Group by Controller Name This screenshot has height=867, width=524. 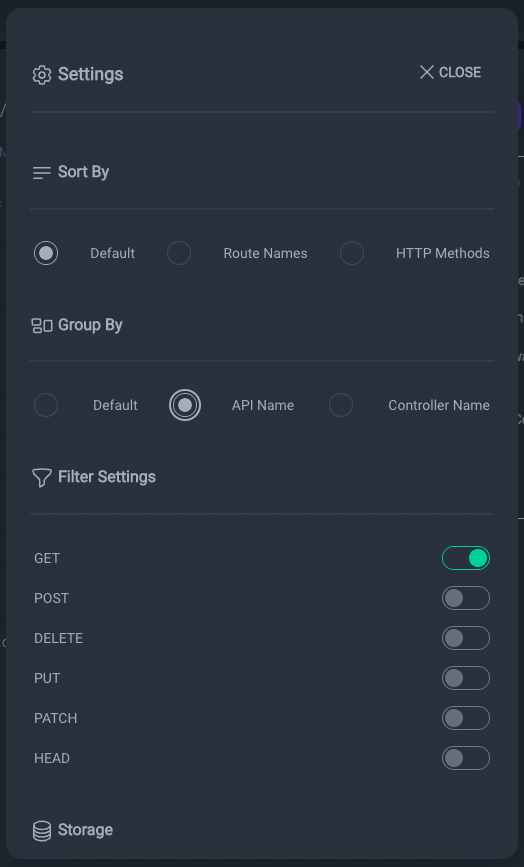coord(341,405)
